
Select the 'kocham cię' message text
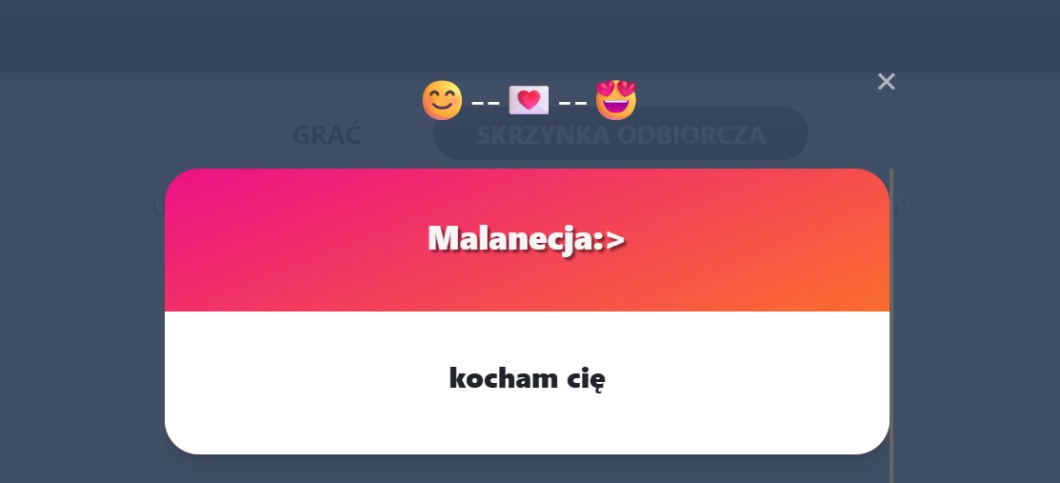click(x=527, y=379)
